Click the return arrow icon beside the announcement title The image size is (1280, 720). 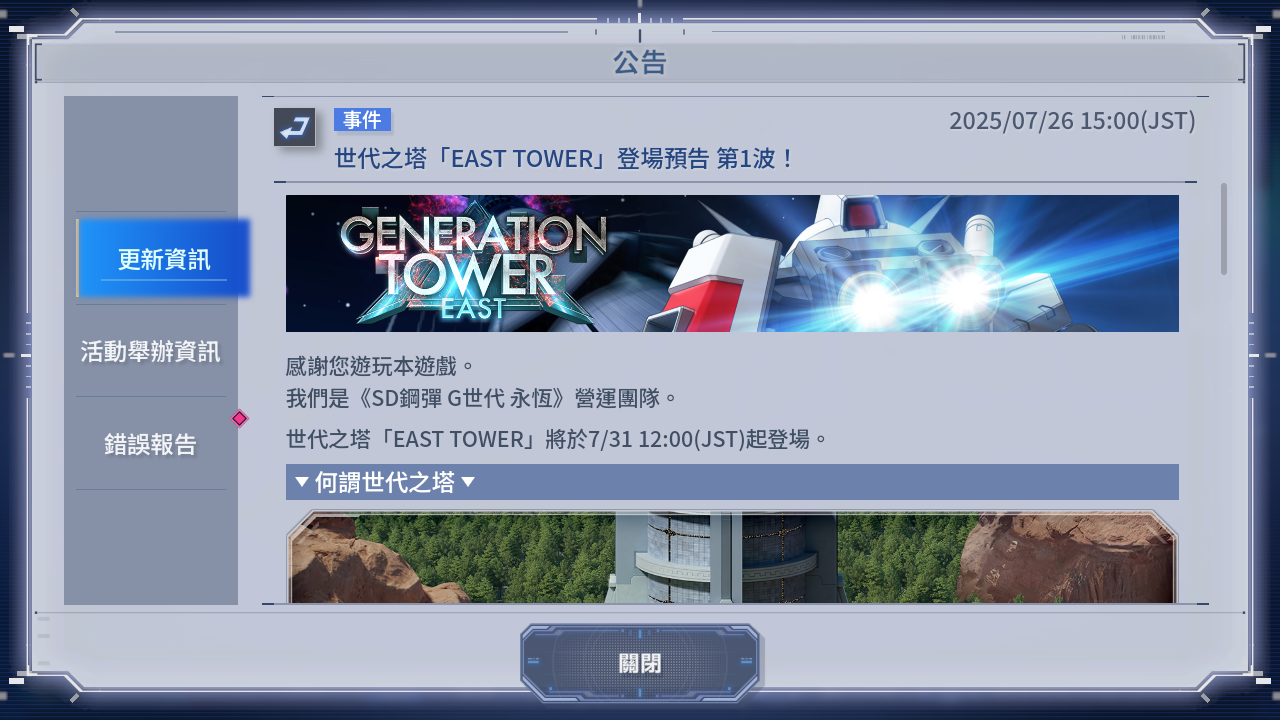[294, 127]
